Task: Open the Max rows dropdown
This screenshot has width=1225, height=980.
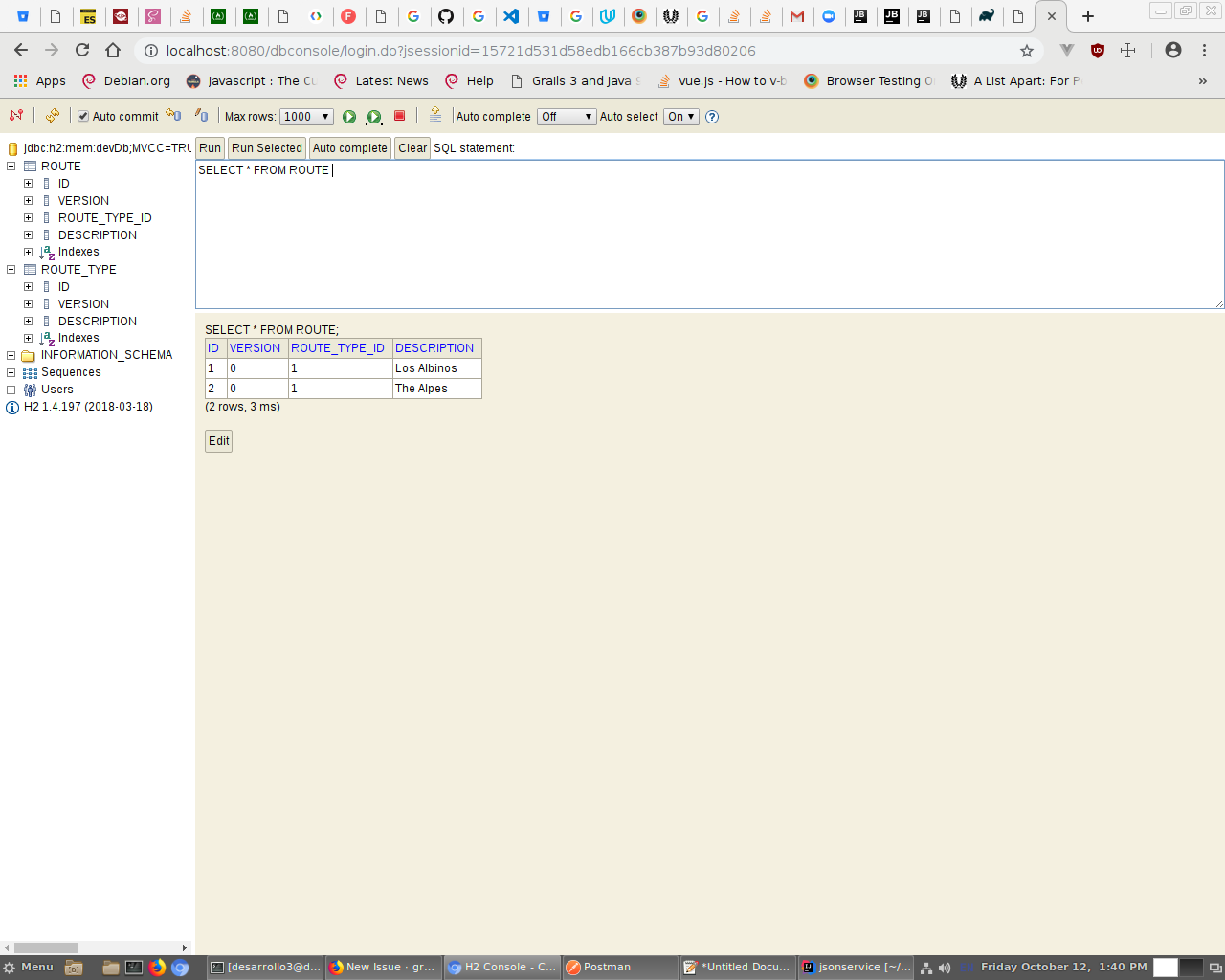Action: tap(306, 117)
